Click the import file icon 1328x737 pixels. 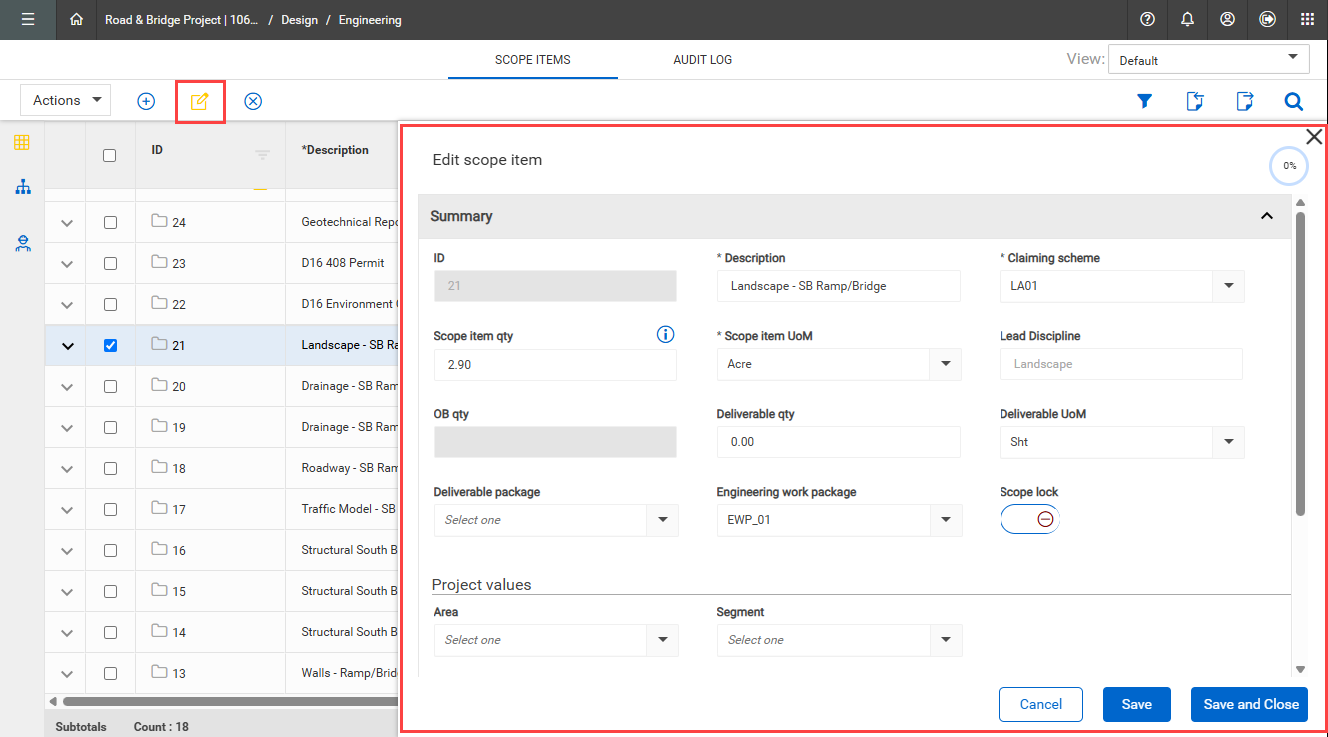click(x=1195, y=101)
